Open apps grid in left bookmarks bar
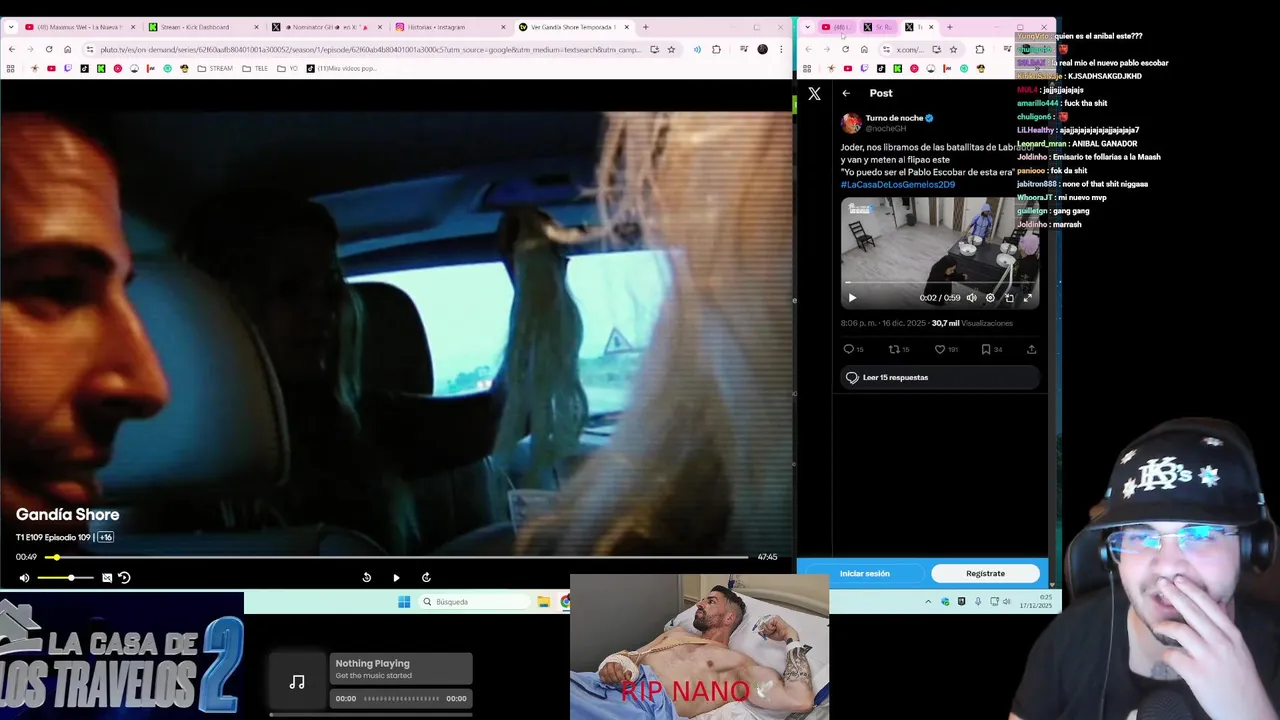 coord(10,69)
